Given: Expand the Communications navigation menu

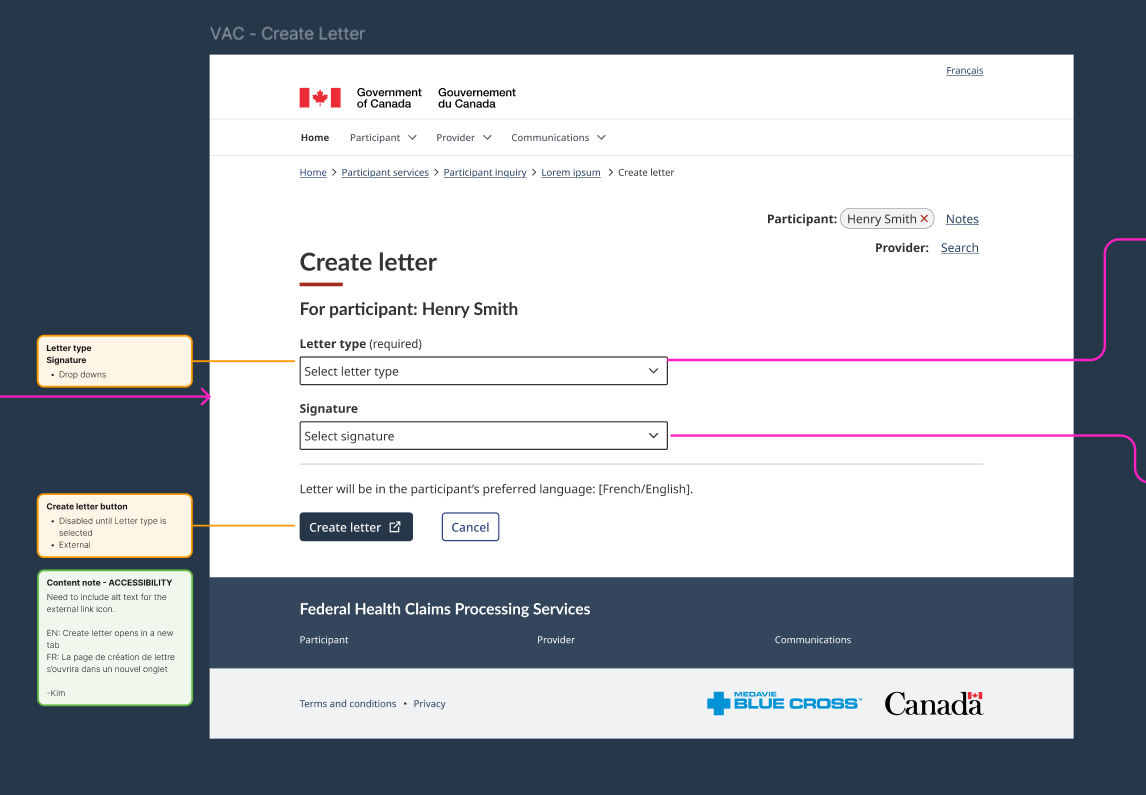Looking at the screenshot, I should click(558, 137).
